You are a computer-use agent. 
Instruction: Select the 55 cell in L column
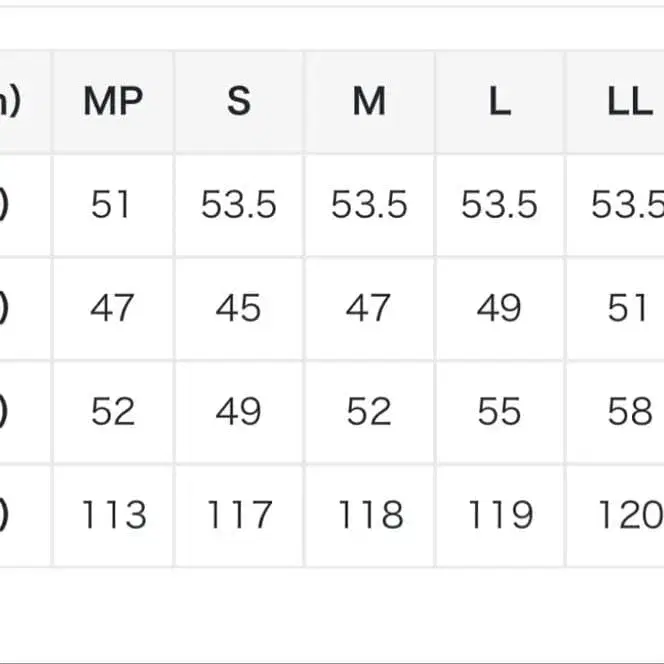499,411
